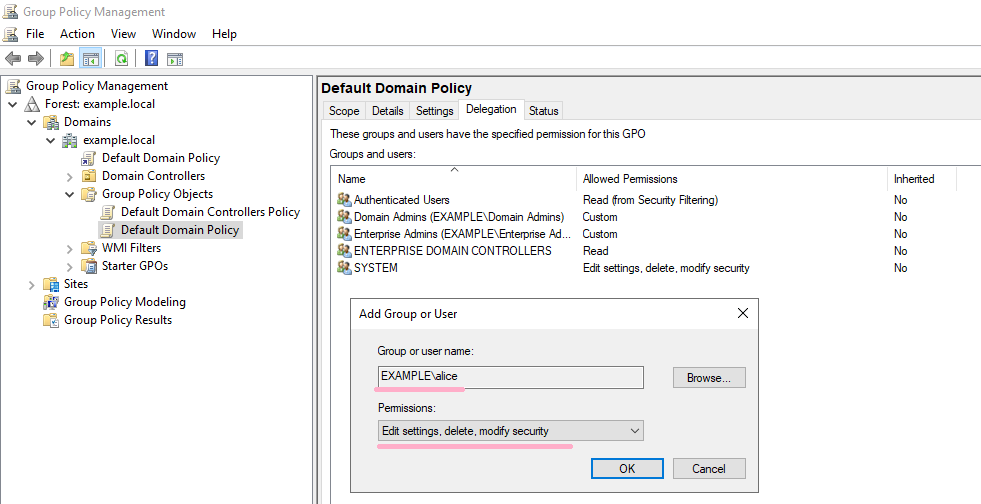Click the Inherited column header

point(922,179)
